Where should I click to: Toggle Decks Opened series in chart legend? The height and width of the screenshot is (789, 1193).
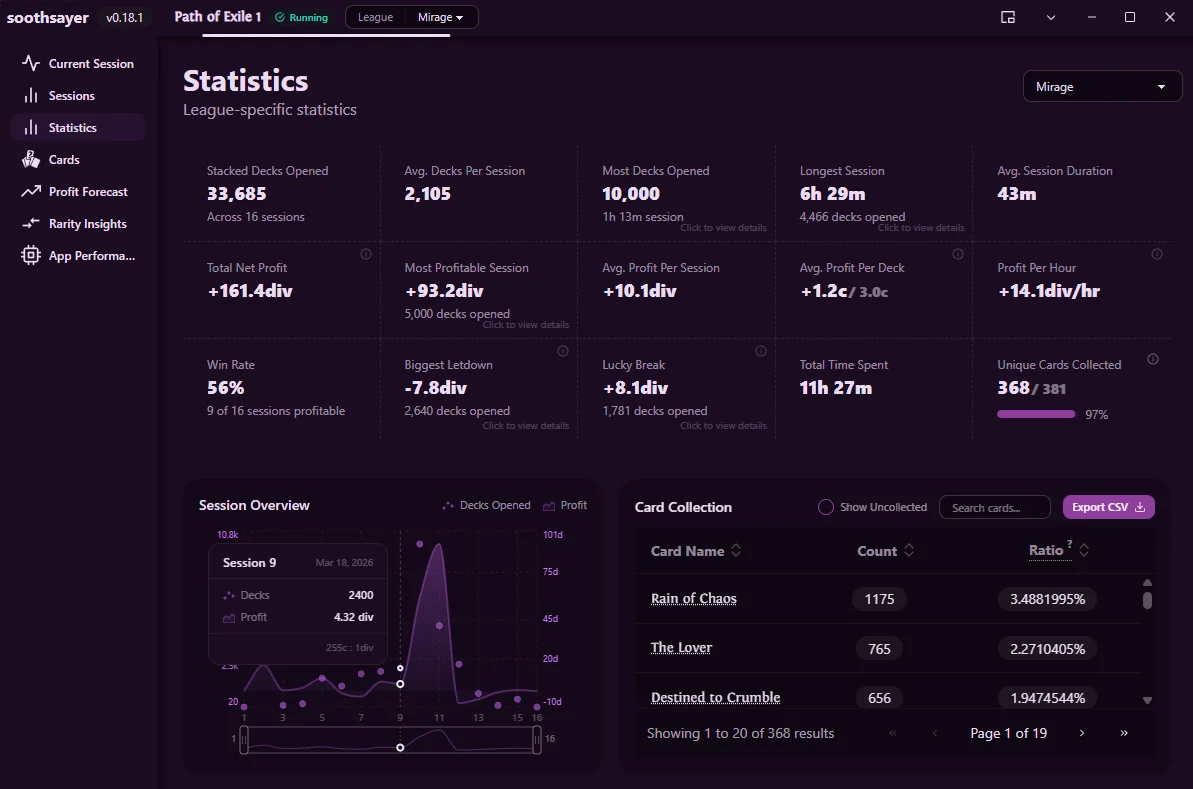(486, 505)
